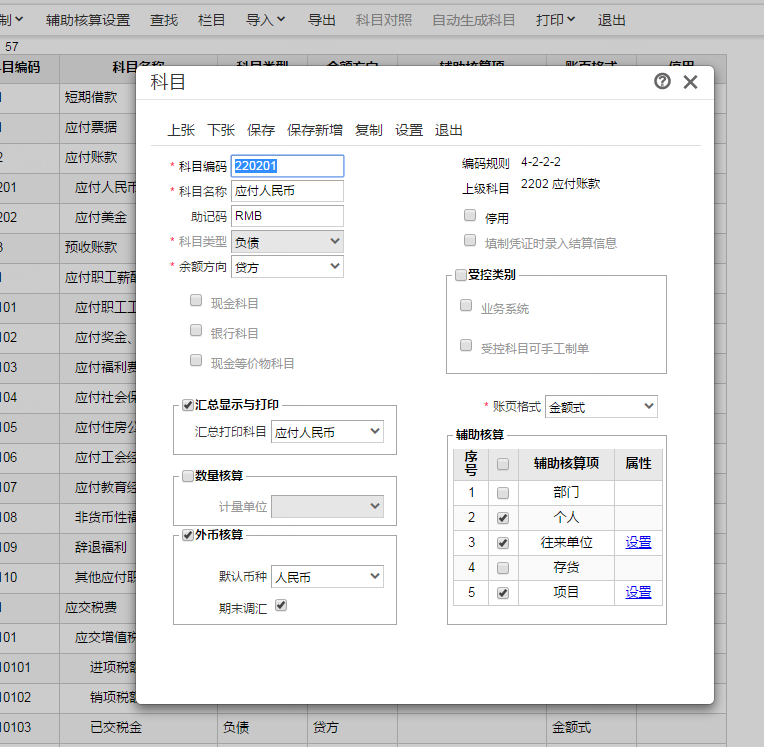Image resolution: width=764 pixels, height=747 pixels.
Task: Open the 科目类型 dropdown
Action: (x=287, y=242)
